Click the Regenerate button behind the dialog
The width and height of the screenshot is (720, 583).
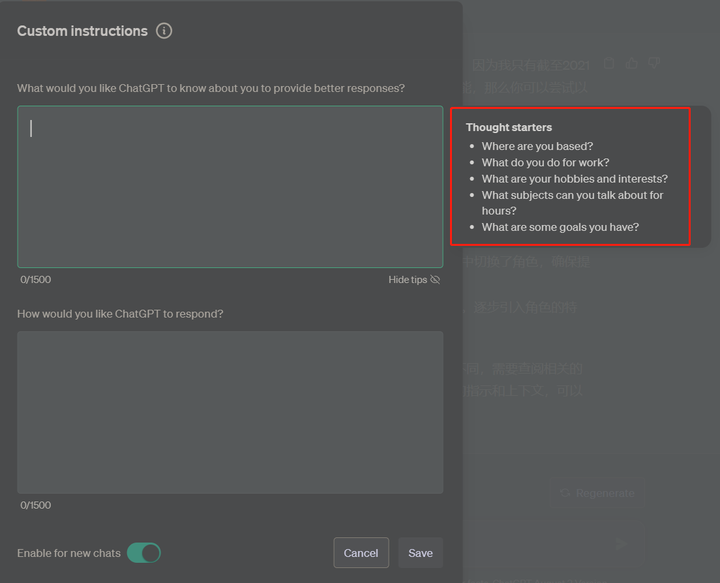pos(597,493)
